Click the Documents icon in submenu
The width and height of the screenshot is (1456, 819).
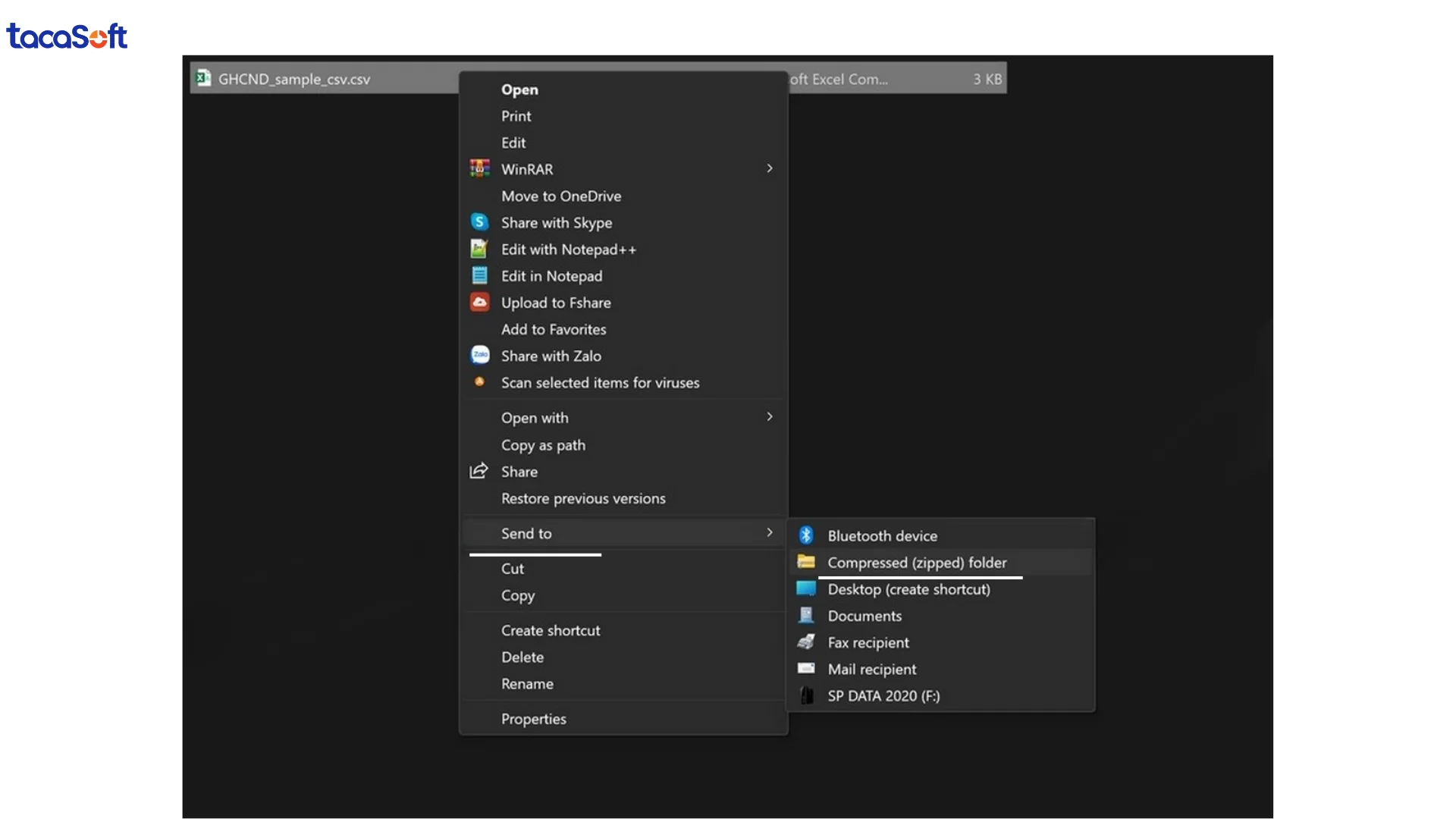pyautogui.click(x=806, y=615)
